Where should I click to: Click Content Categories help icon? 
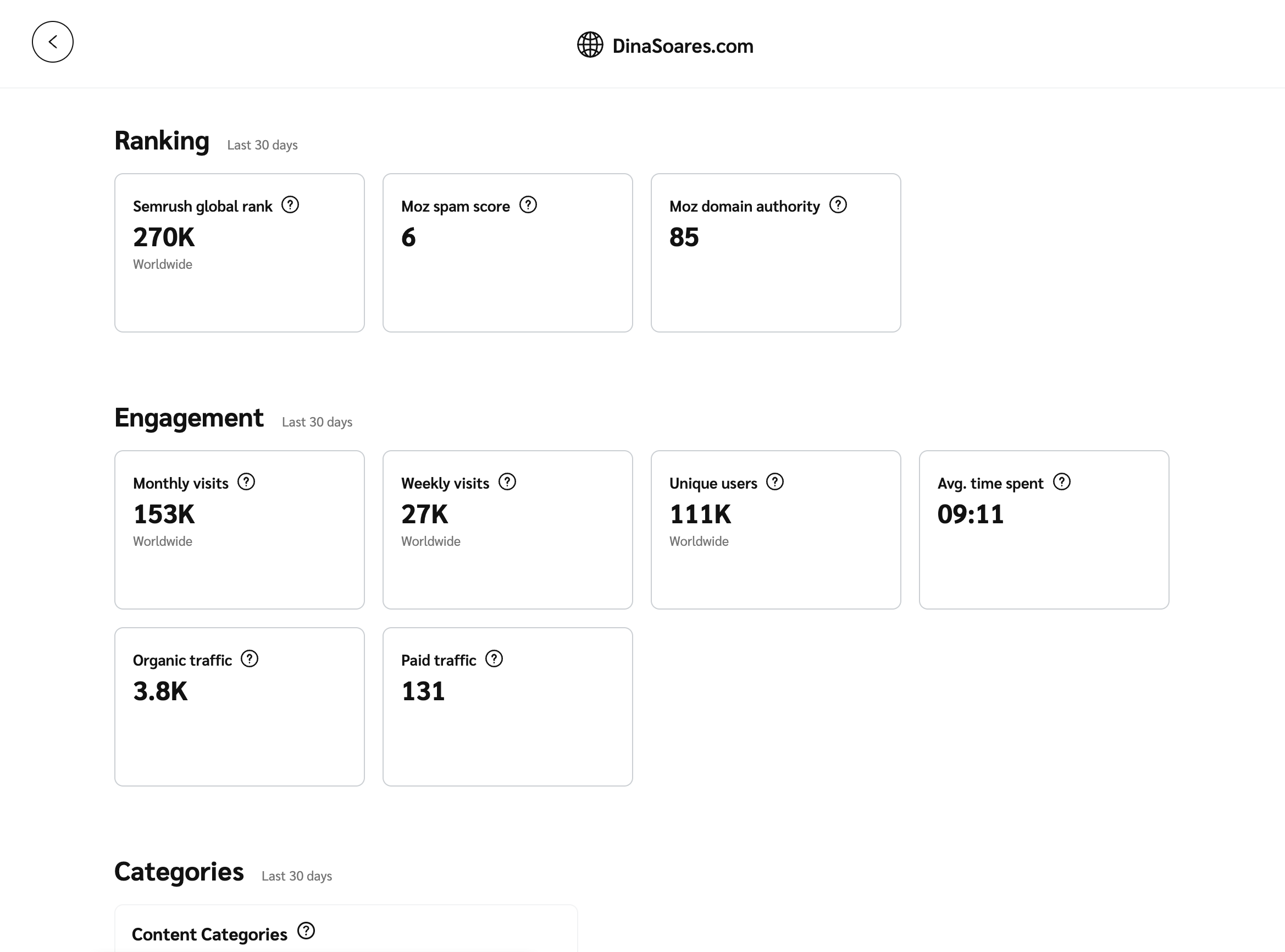[306, 931]
